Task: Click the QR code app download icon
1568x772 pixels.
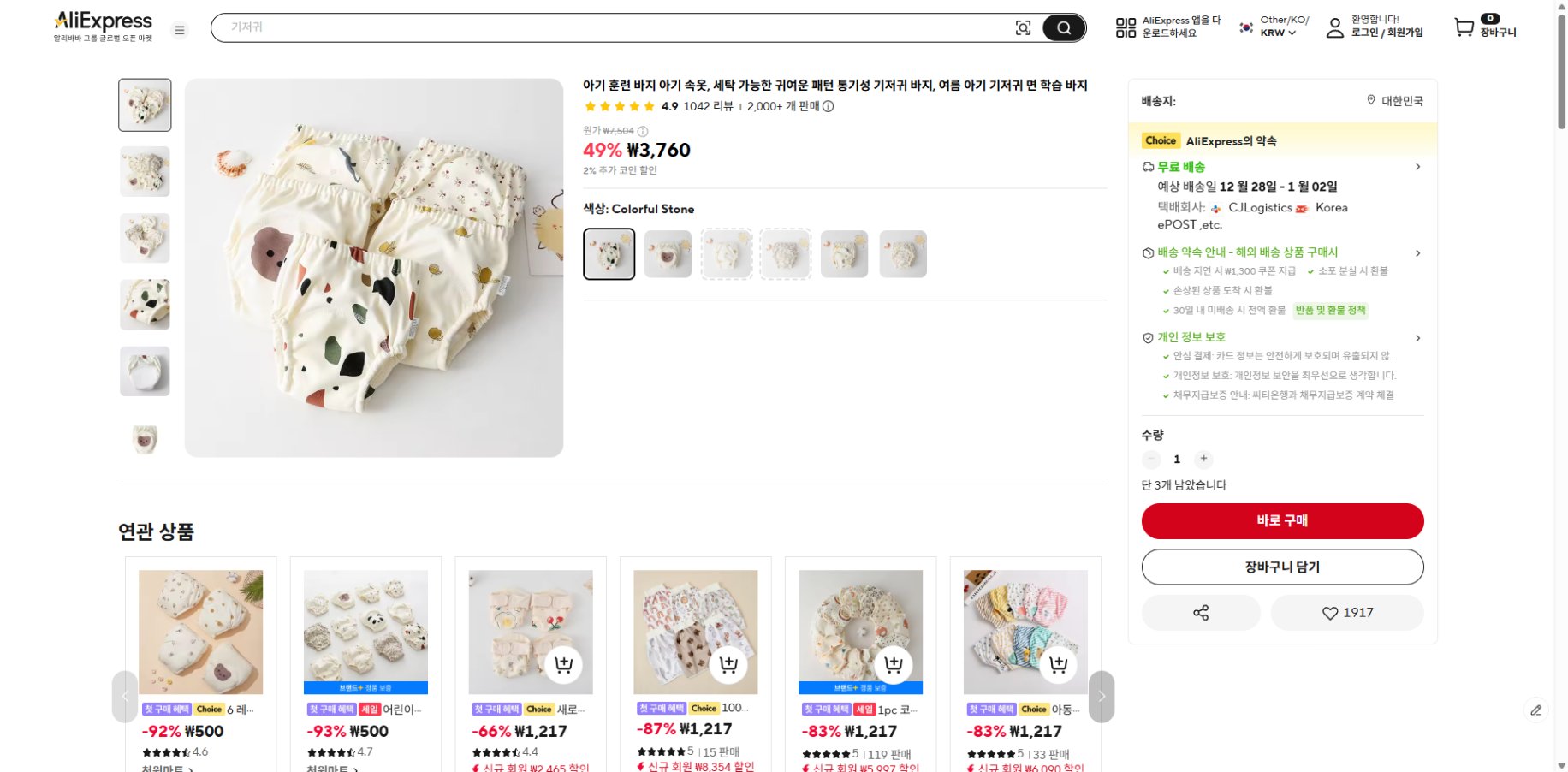Action: point(1126,28)
